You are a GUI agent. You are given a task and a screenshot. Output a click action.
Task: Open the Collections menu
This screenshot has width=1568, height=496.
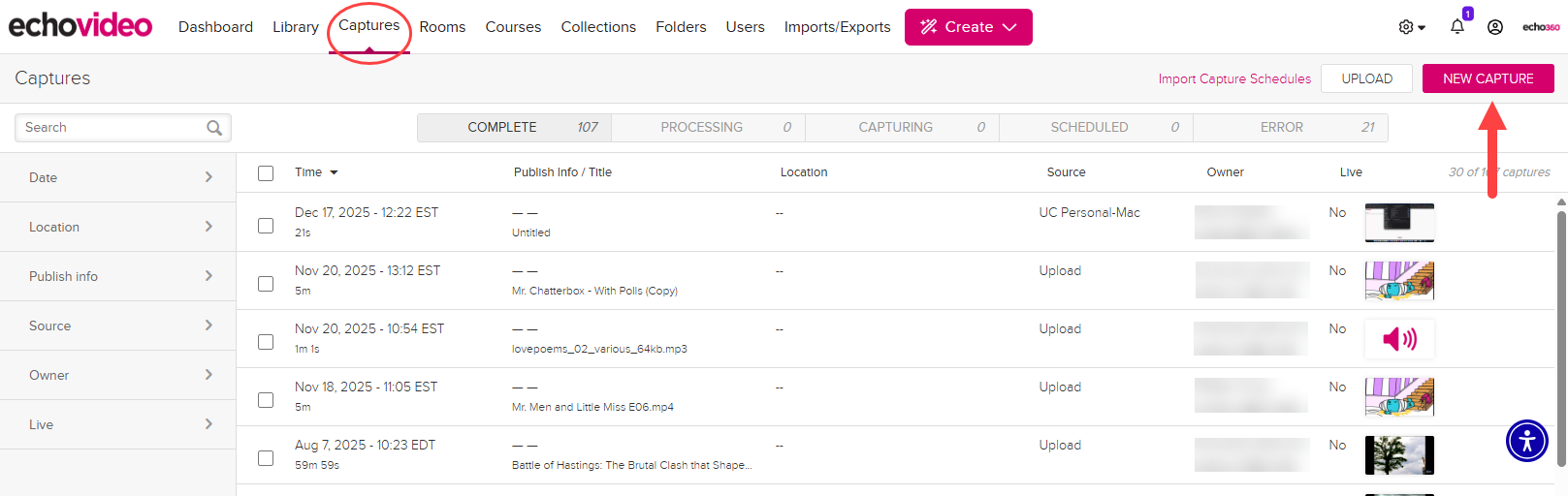(x=598, y=27)
